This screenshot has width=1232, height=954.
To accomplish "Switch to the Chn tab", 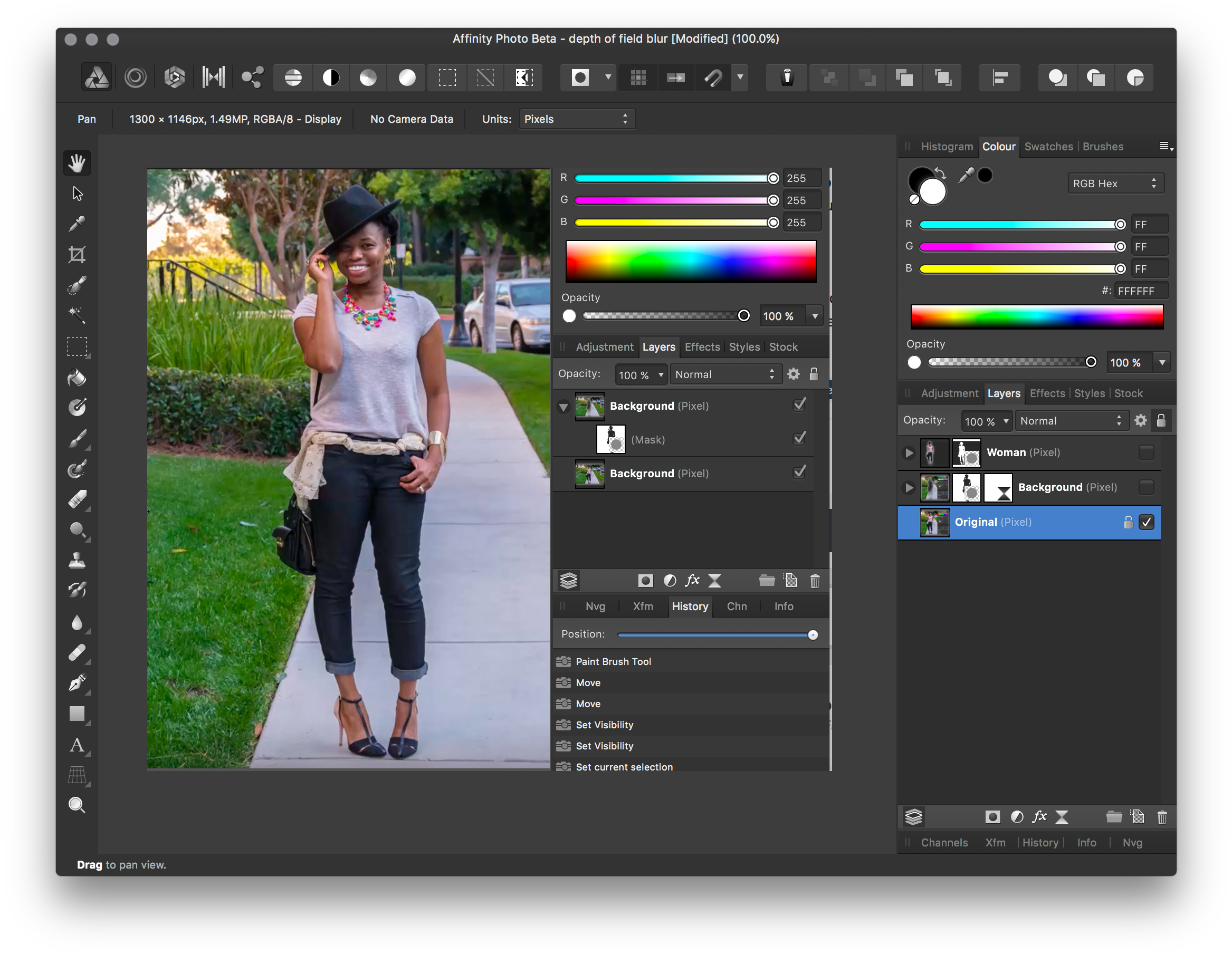I will [x=736, y=606].
